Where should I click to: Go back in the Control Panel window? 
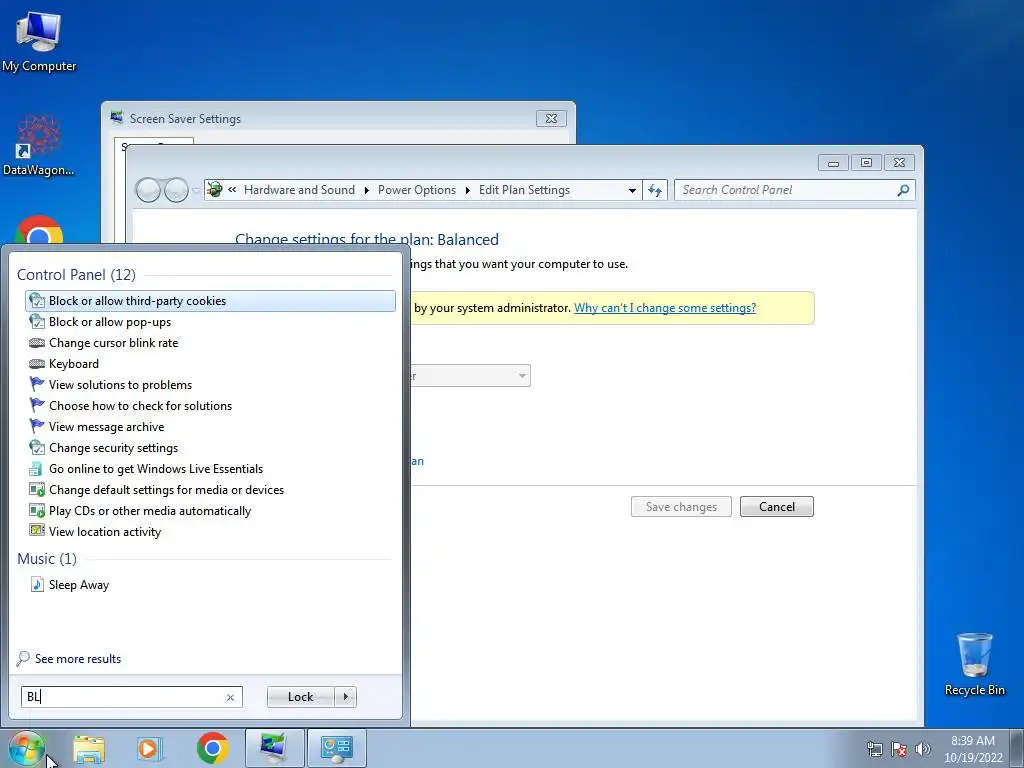[148, 190]
